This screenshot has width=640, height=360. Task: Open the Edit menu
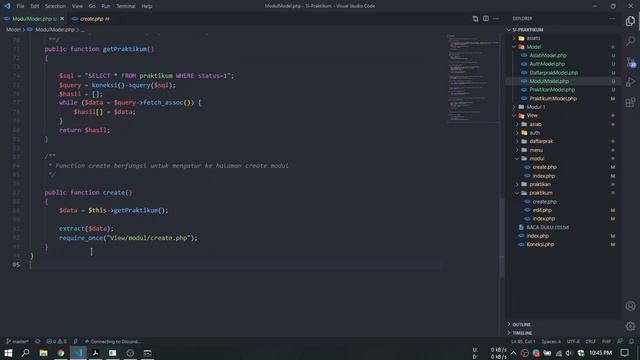click(35, 6)
